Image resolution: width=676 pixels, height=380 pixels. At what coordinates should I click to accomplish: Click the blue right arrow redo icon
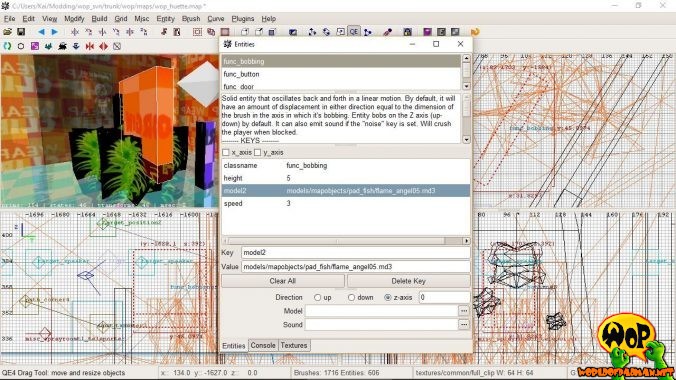[x=54, y=32]
